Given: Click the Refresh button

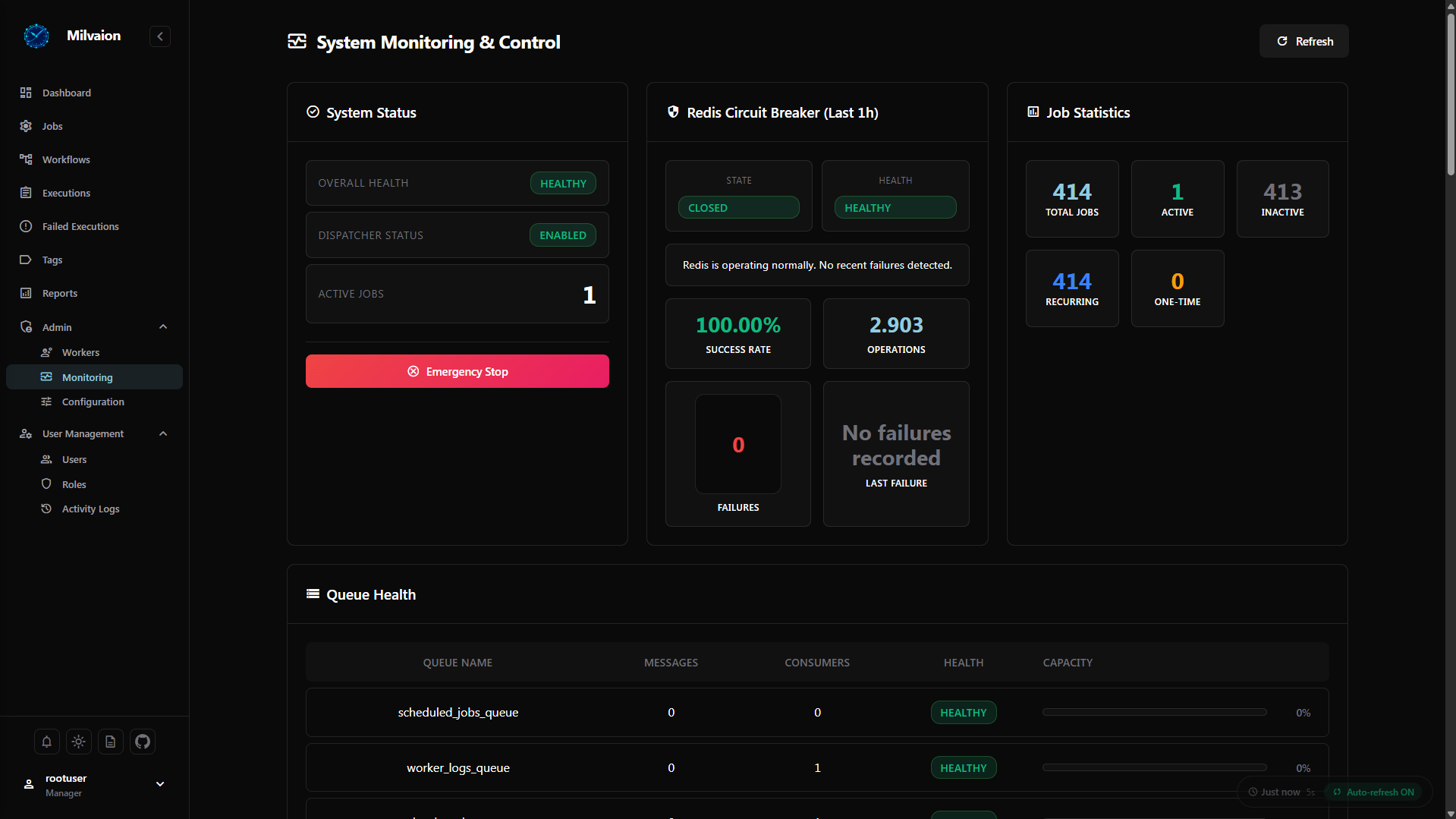Looking at the screenshot, I should pyautogui.click(x=1303, y=41).
